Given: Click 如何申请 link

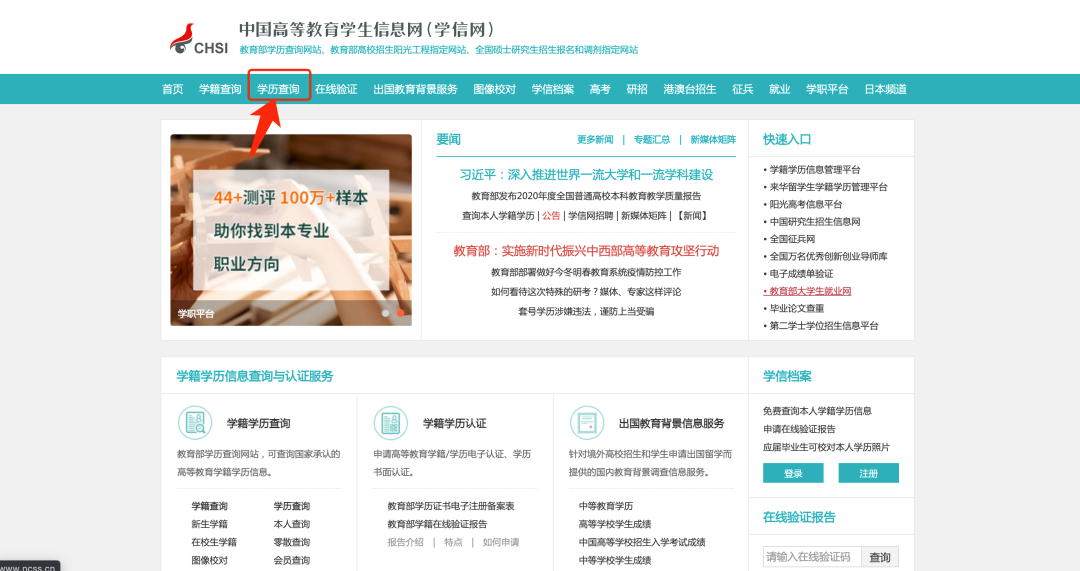Looking at the screenshot, I should coord(501,542).
